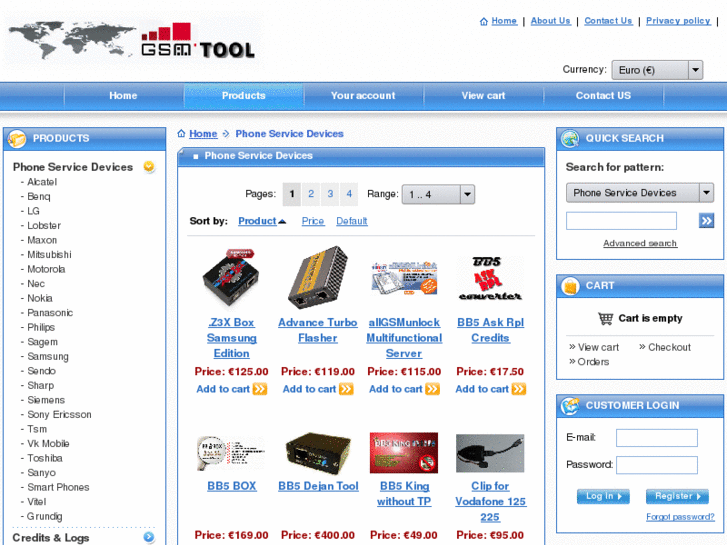727x545 pixels.
Task: Focus the Password login field
Action: click(x=657, y=465)
